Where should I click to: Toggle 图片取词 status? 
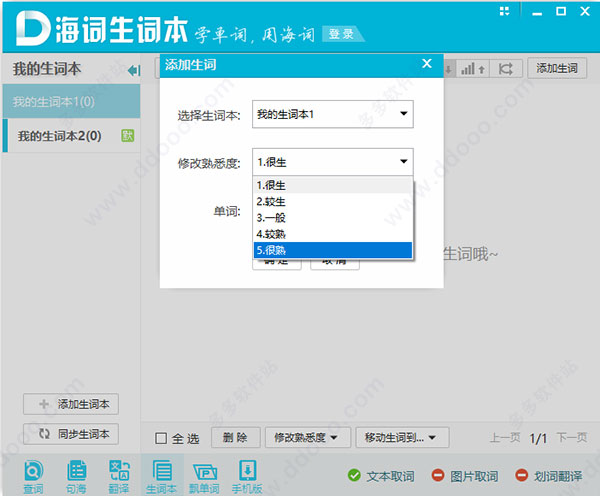tap(438, 475)
